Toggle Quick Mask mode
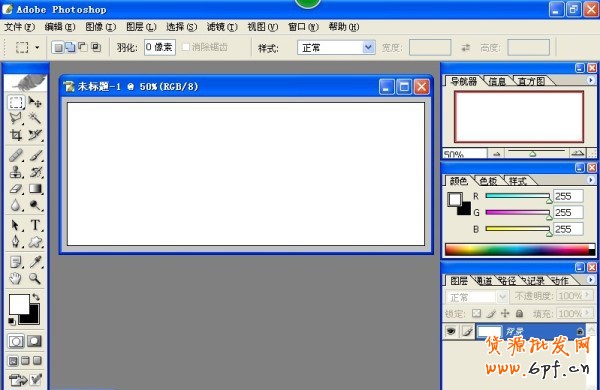The image size is (600, 390). pos(34,341)
